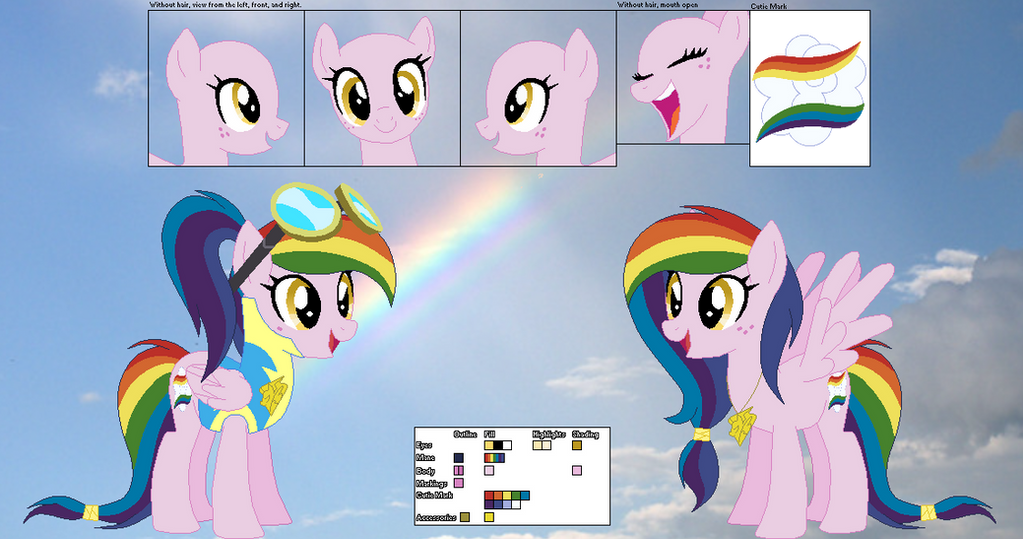Click the left-view hairless head panel
Image resolution: width=1023 pixels, height=539 pixels.
(x=226, y=88)
